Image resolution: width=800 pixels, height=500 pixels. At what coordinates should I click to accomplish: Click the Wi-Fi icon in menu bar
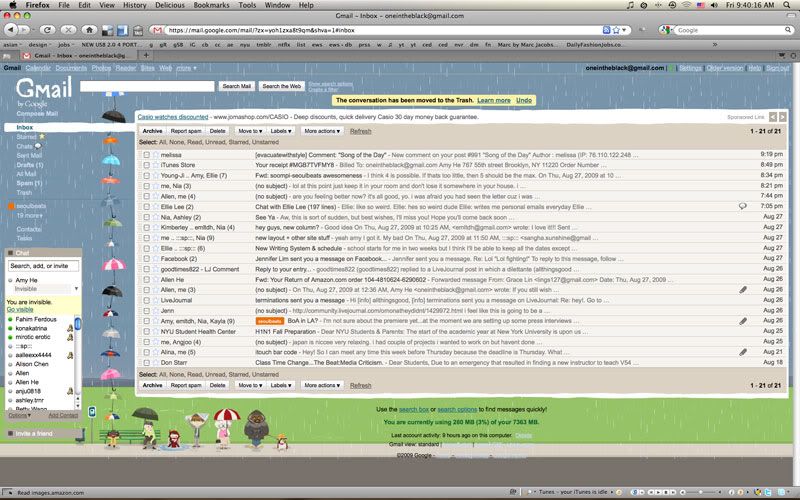[687, 5]
